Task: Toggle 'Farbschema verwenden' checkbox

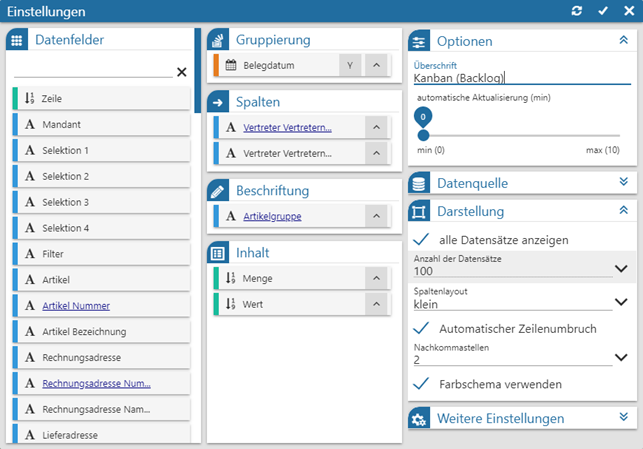Action: point(422,384)
